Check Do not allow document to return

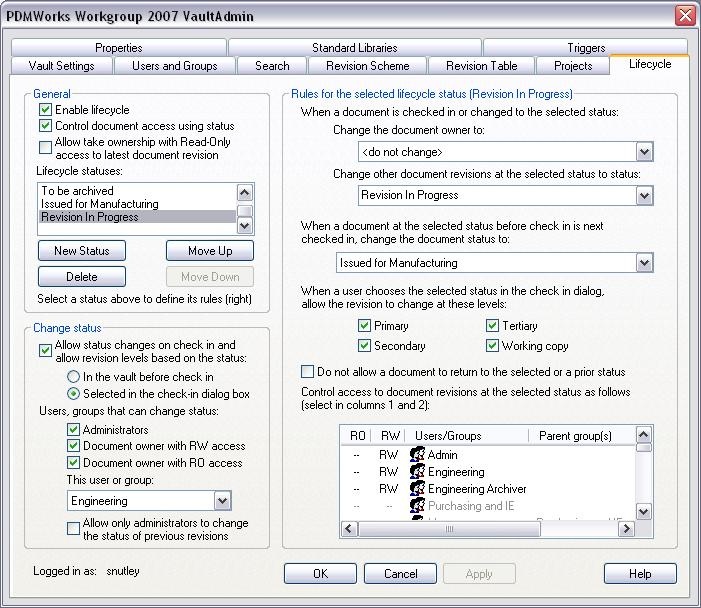click(307, 372)
